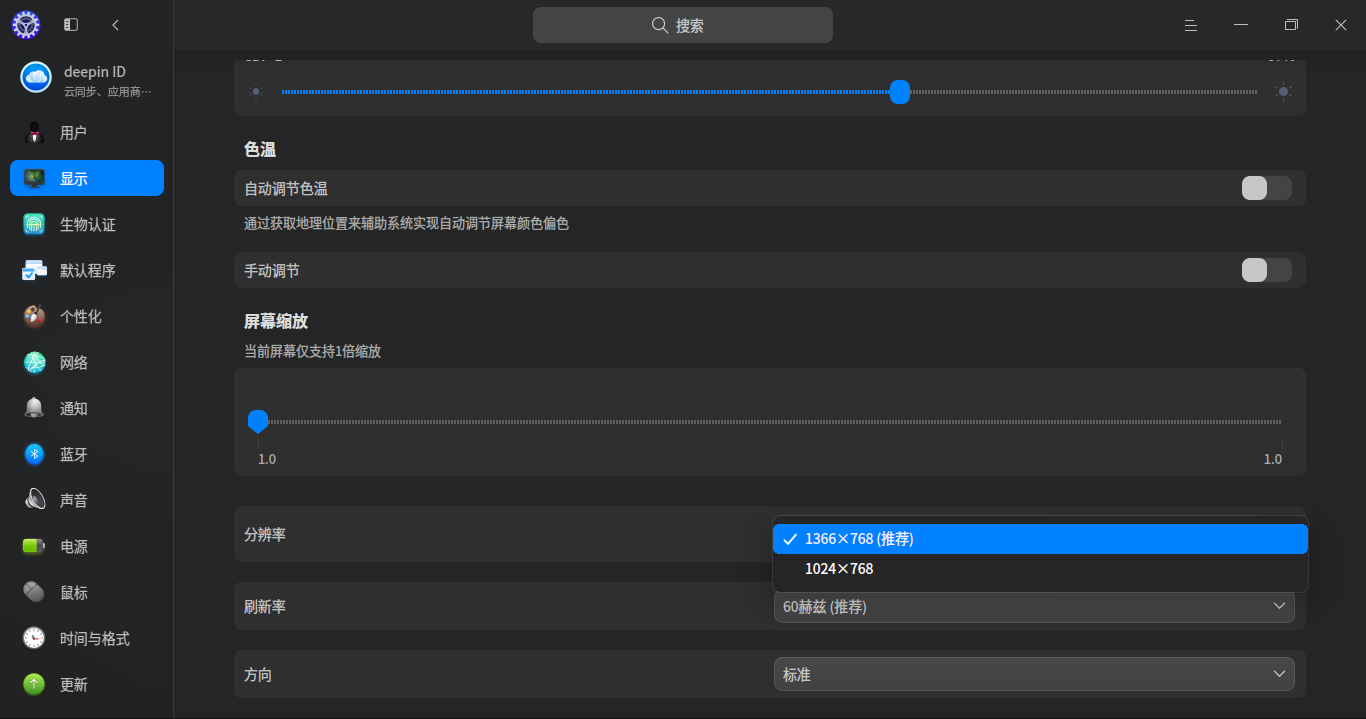Click the bright sun icon beside slider
Viewport: 1366px width, 719px height.
click(x=1283, y=92)
